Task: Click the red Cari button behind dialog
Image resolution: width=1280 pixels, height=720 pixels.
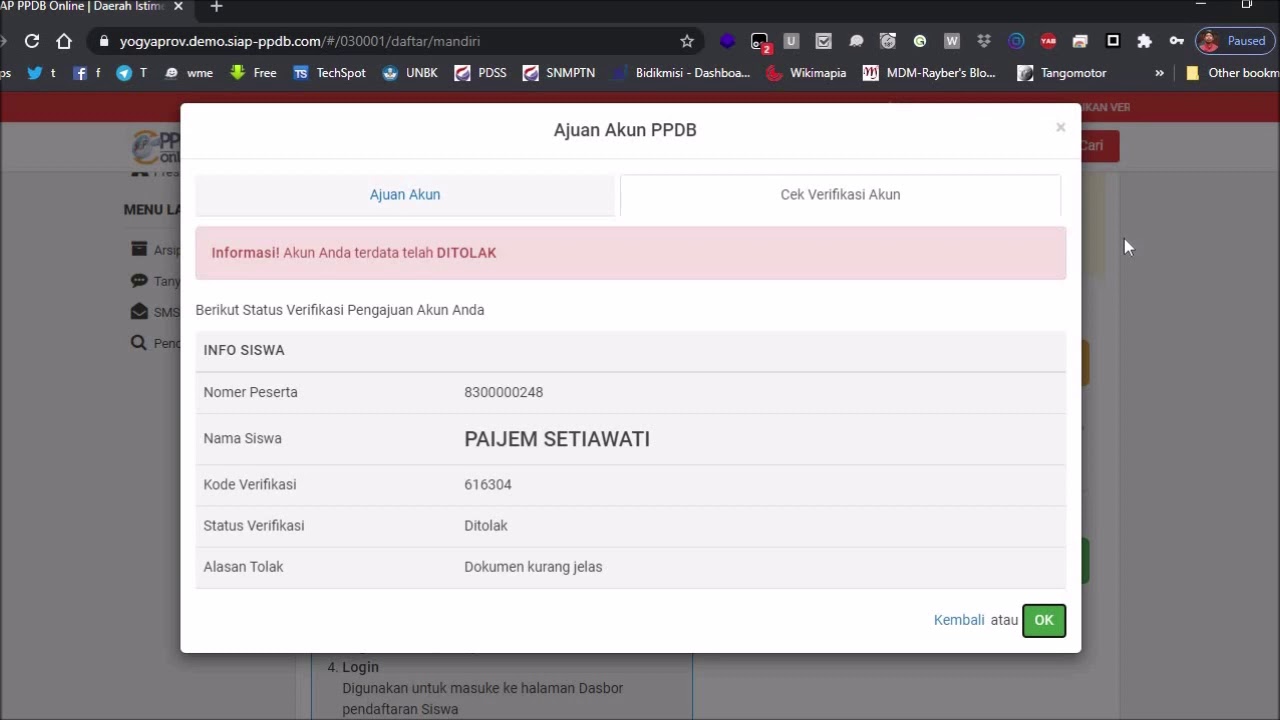Action: (1098, 146)
